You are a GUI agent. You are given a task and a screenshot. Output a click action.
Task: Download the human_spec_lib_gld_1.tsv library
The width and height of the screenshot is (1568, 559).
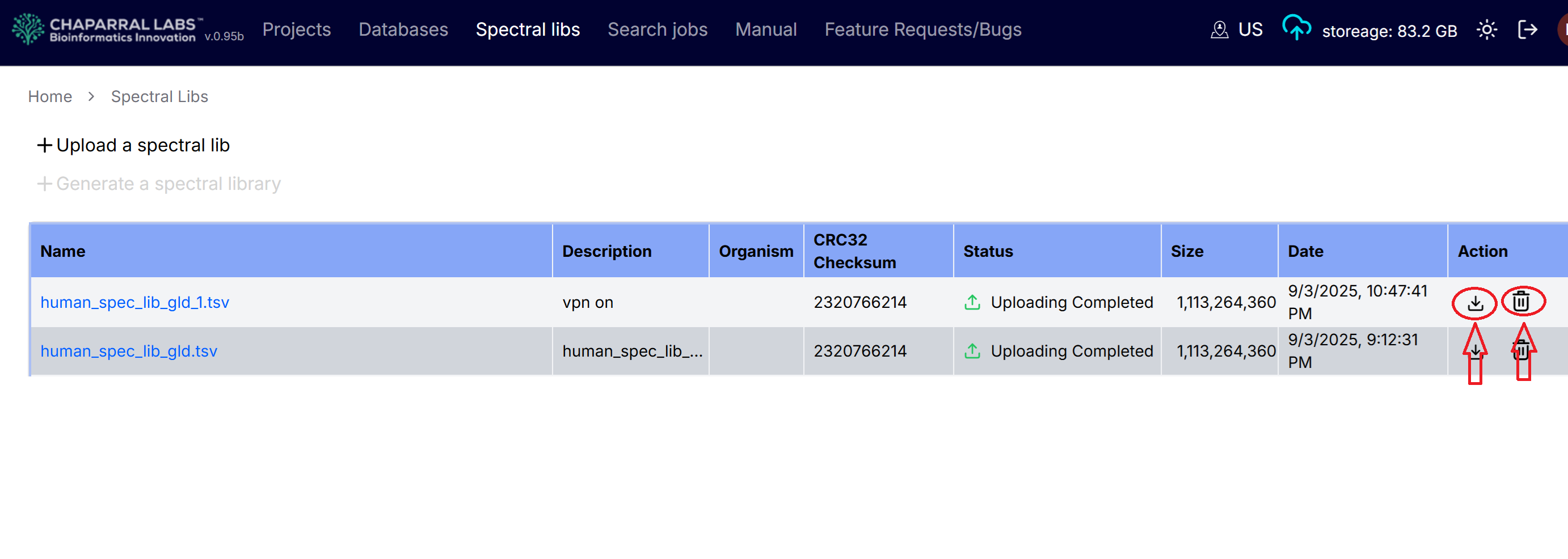point(1475,302)
